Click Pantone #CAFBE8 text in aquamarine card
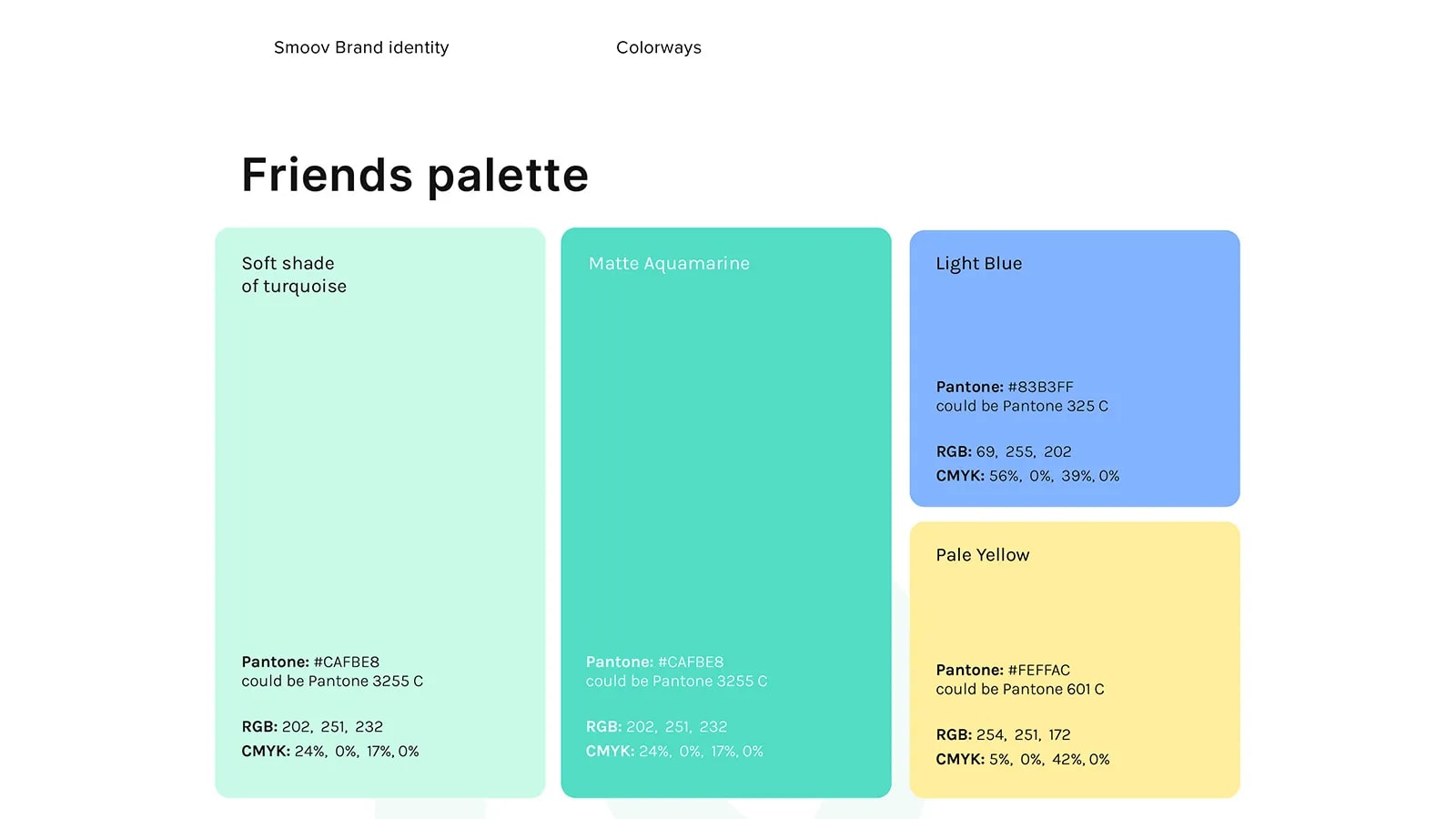The image size is (1456, 819). [655, 662]
